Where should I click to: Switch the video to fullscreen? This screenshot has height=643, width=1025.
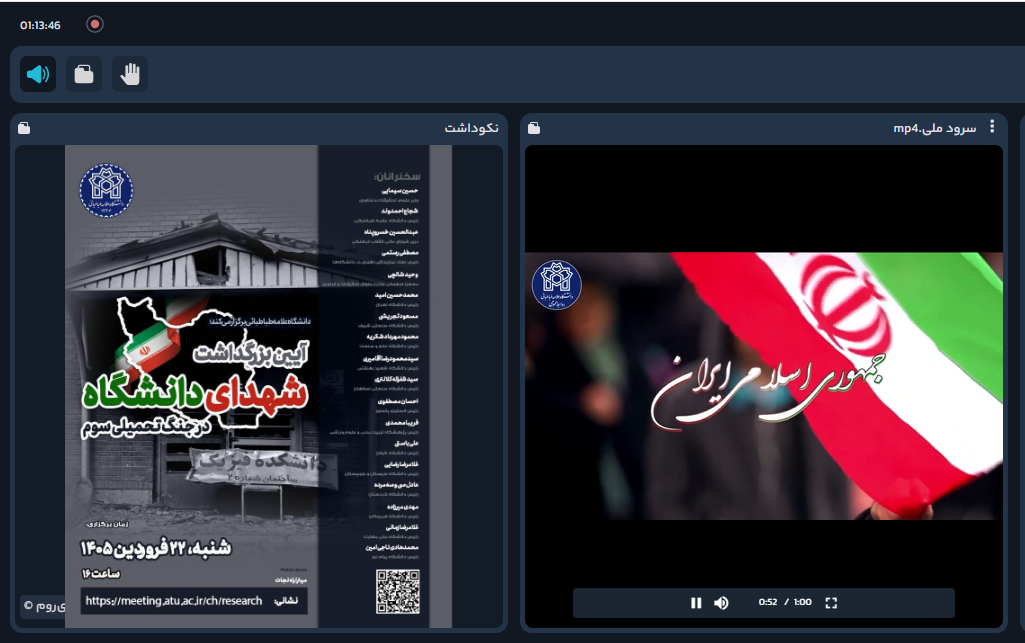tap(831, 602)
